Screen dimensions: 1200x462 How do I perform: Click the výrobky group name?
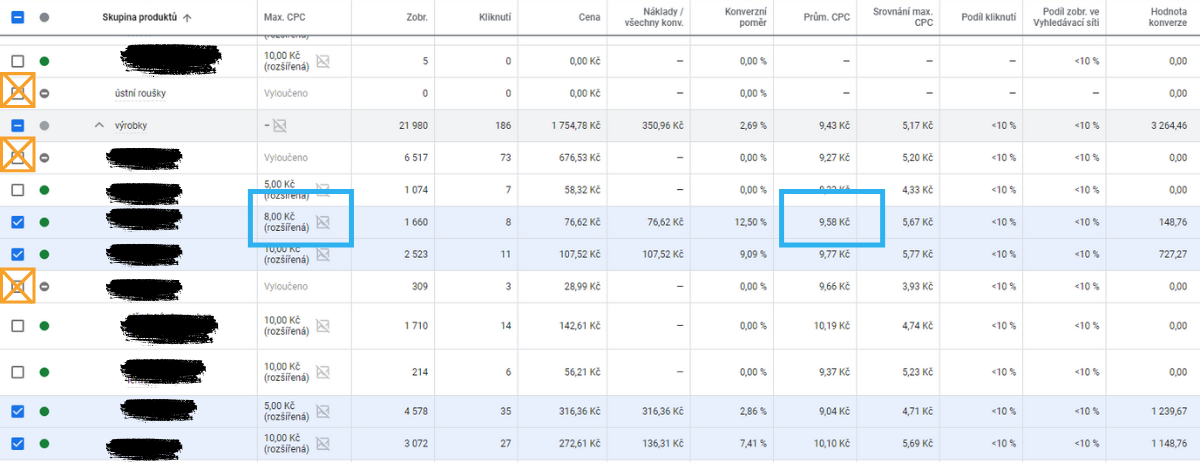click(131, 126)
